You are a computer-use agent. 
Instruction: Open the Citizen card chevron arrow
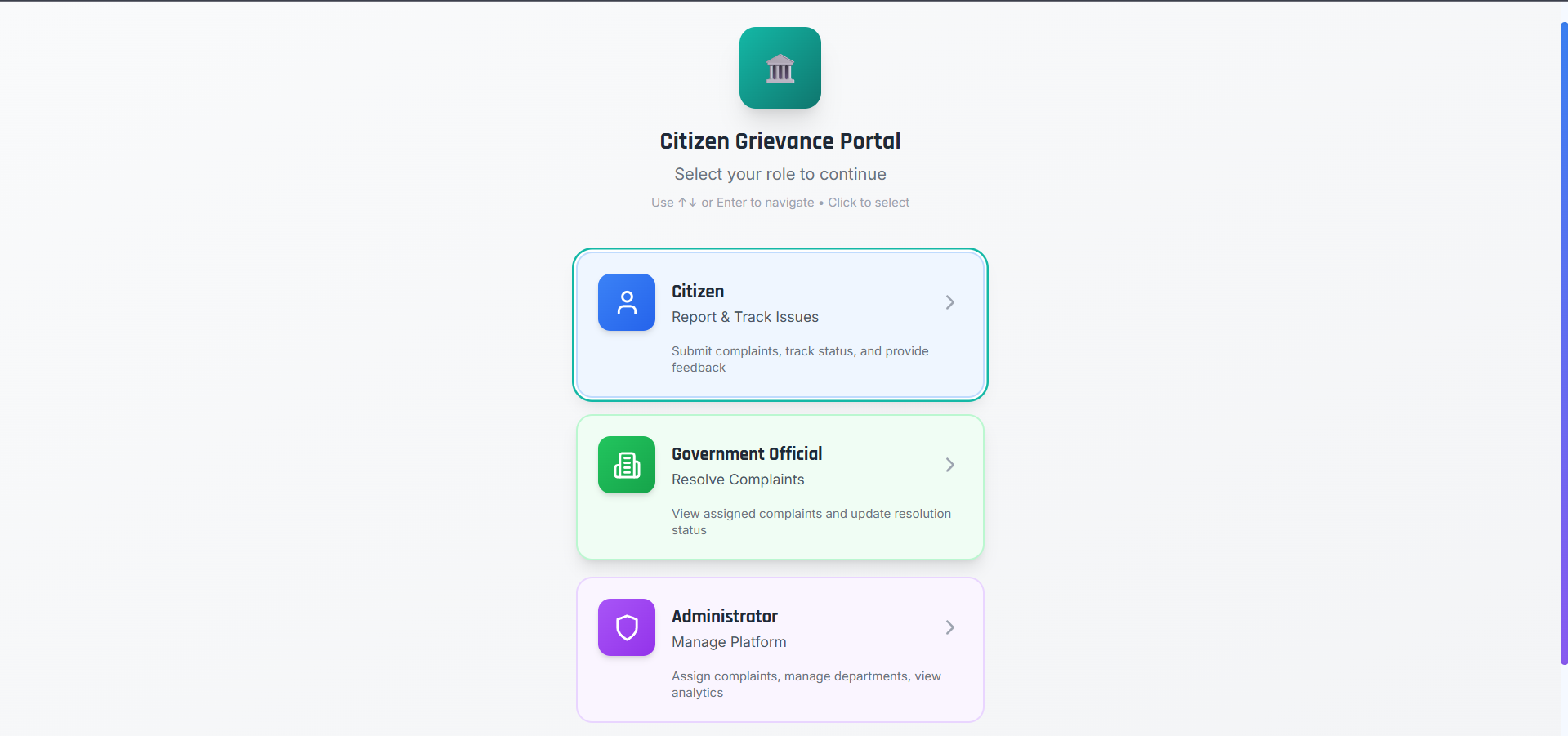(x=949, y=302)
